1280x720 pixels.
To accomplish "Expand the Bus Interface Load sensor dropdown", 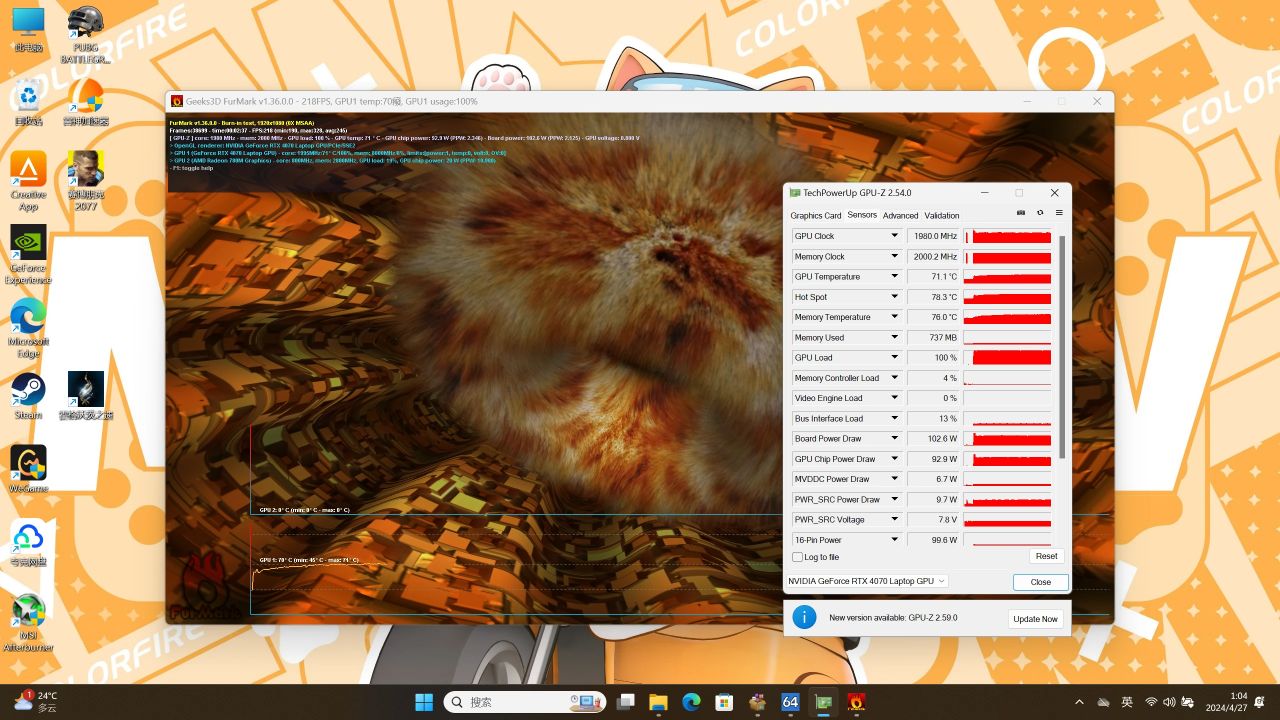I will tap(895, 419).
